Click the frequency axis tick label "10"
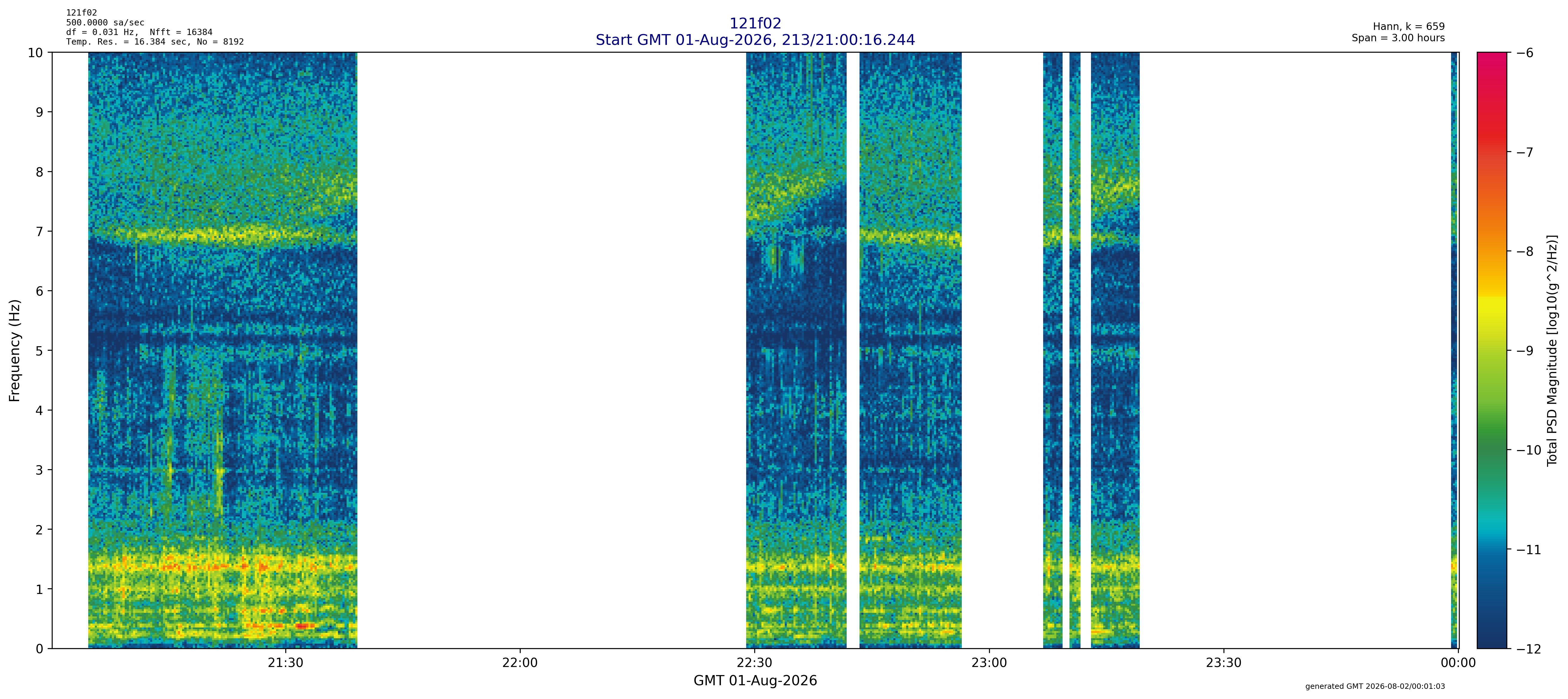The height and width of the screenshot is (699, 1568). (35, 53)
